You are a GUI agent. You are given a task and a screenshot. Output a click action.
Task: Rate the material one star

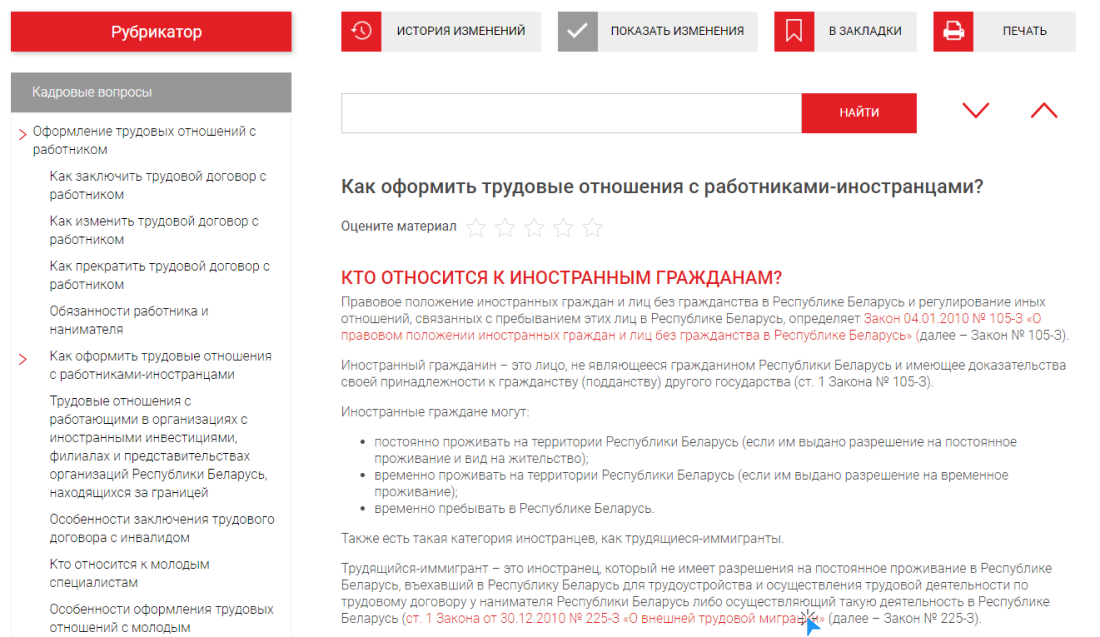pyautogui.click(x=476, y=228)
